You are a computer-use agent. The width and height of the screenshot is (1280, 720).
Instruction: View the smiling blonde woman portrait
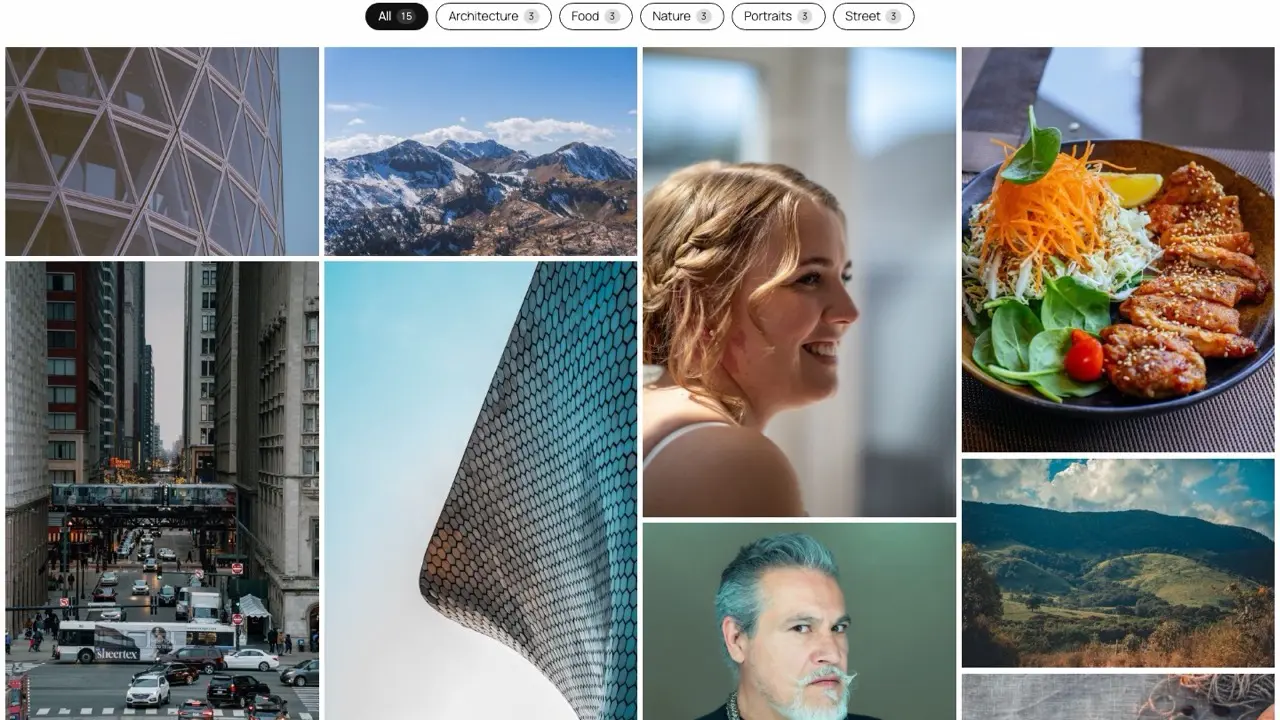pos(799,282)
